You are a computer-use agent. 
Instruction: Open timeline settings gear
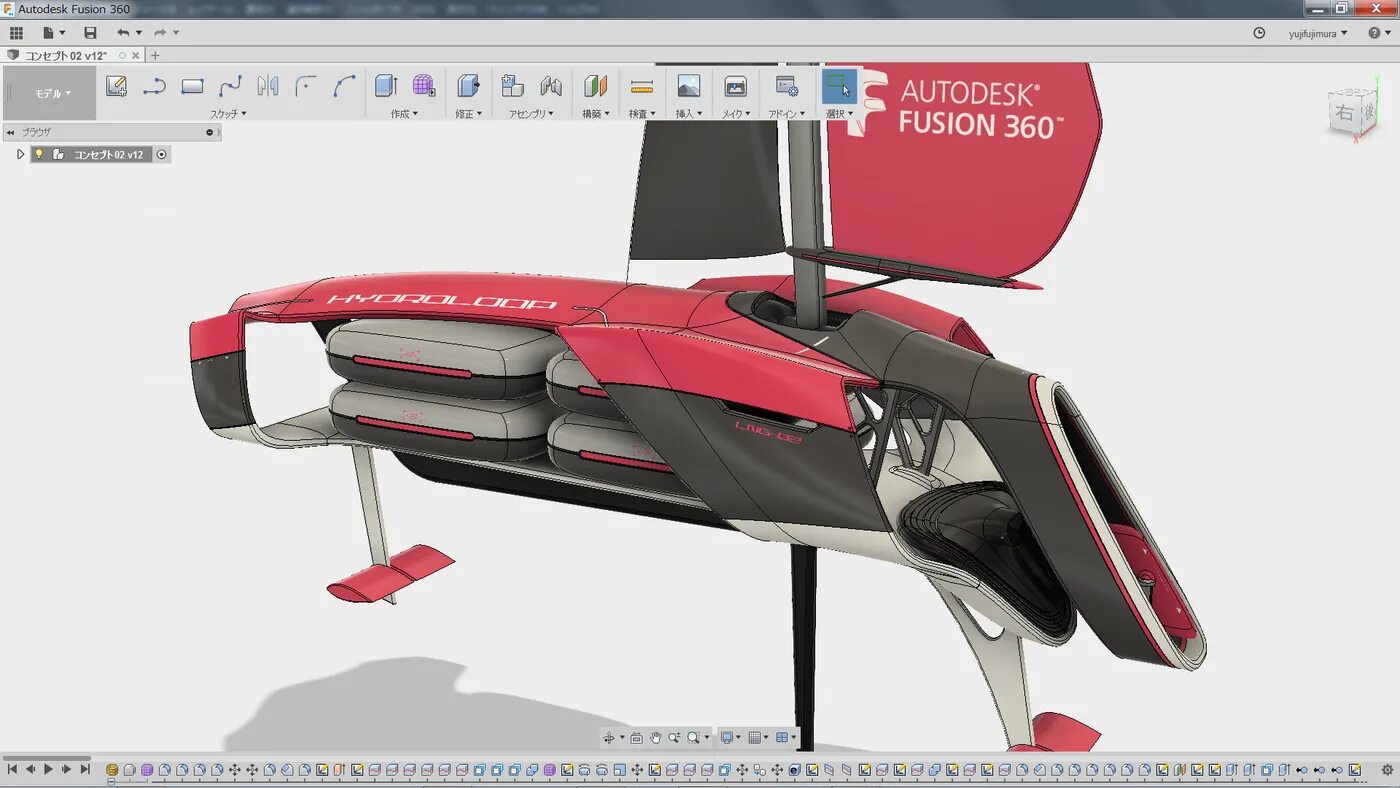pos(1387,769)
